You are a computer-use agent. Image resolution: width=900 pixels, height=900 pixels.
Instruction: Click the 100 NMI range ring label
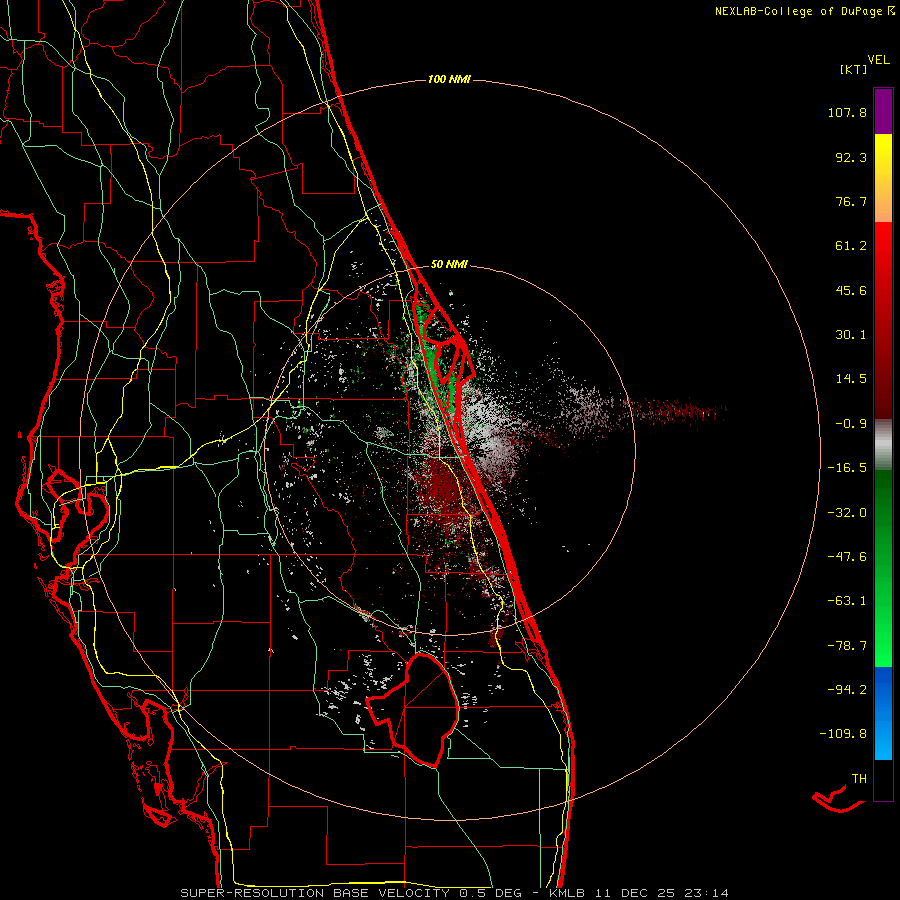pos(449,79)
